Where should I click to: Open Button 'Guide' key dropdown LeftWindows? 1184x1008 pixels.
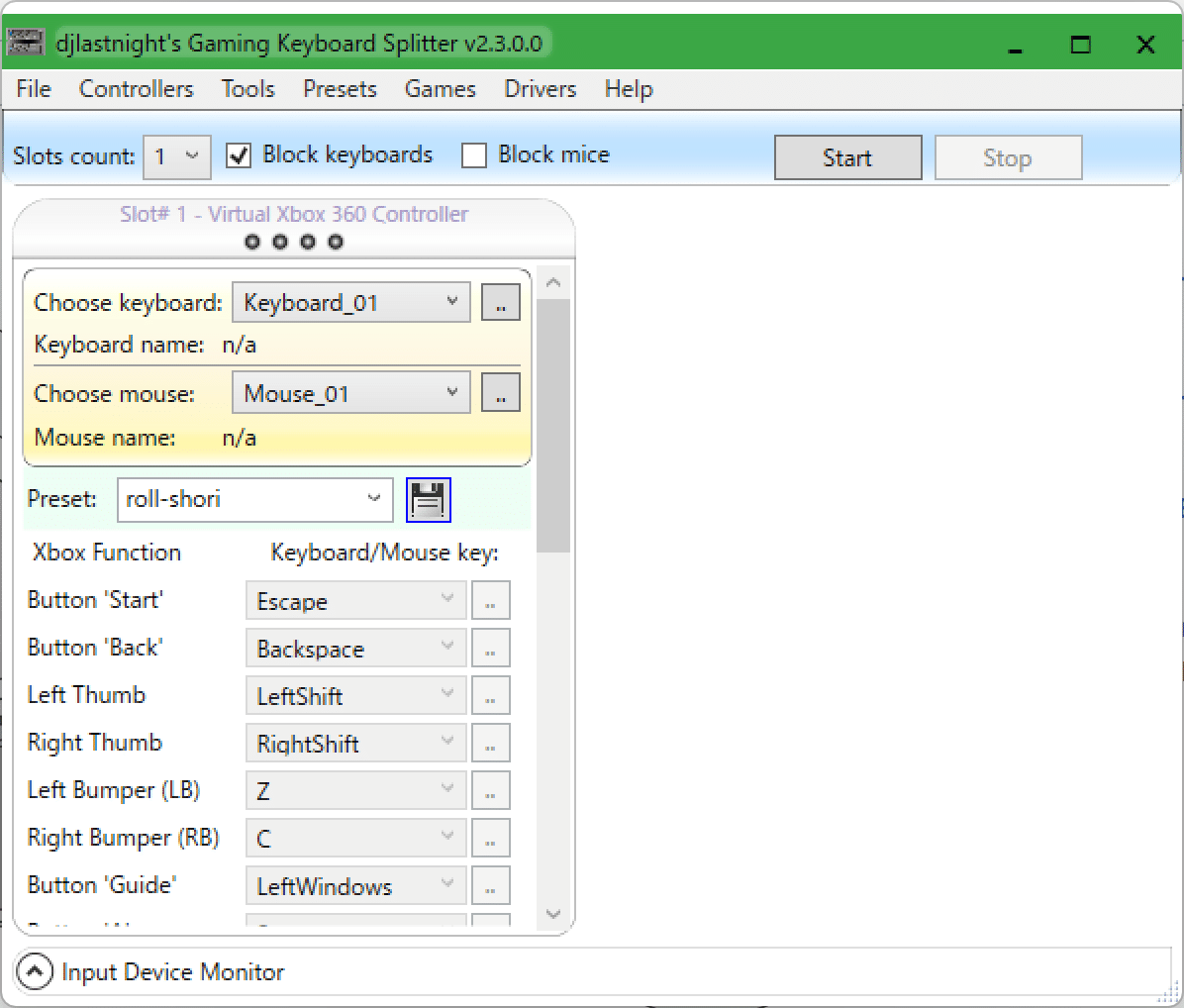point(355,886)
